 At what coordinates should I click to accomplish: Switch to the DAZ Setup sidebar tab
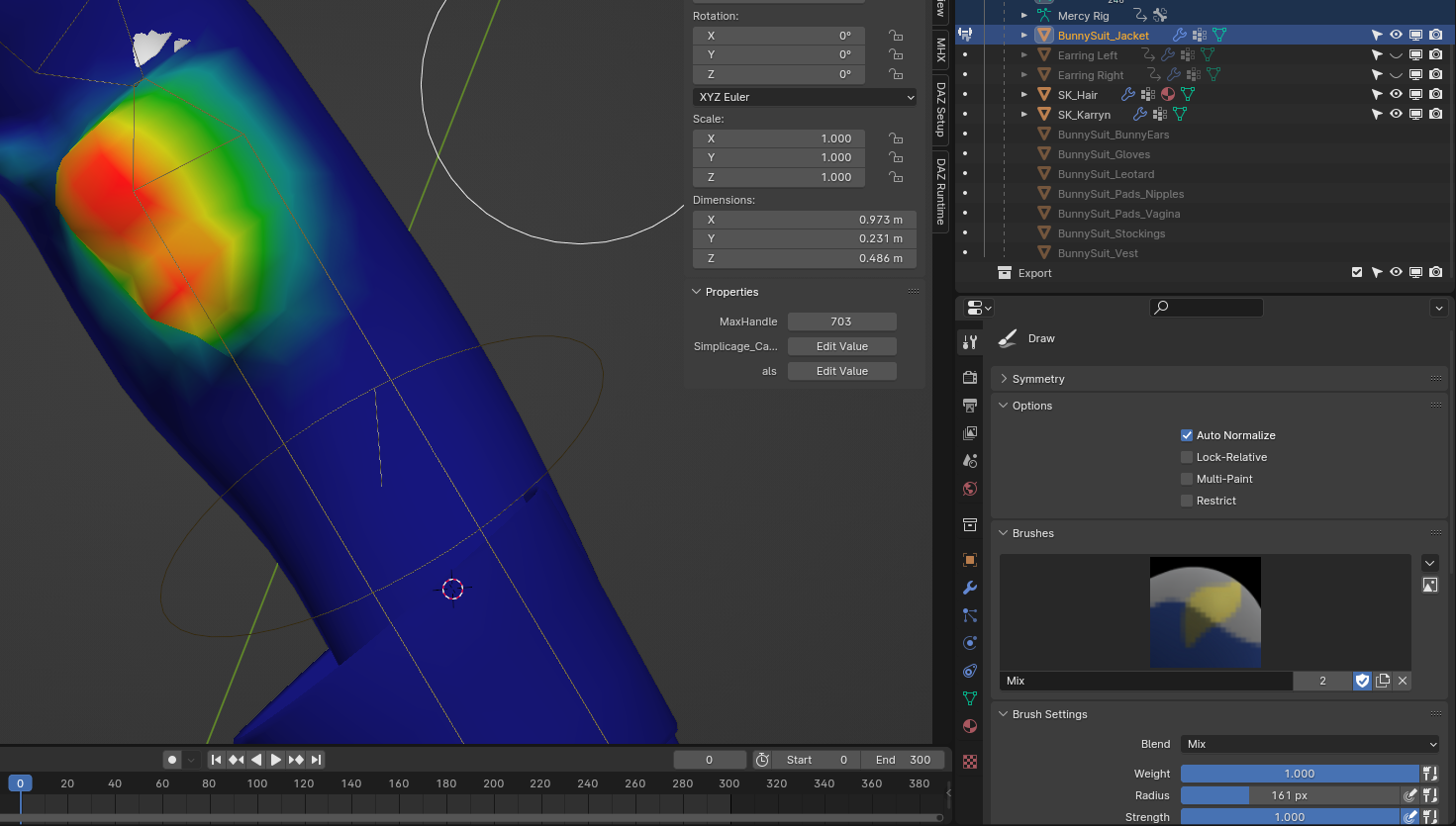[x=940, y=109]
